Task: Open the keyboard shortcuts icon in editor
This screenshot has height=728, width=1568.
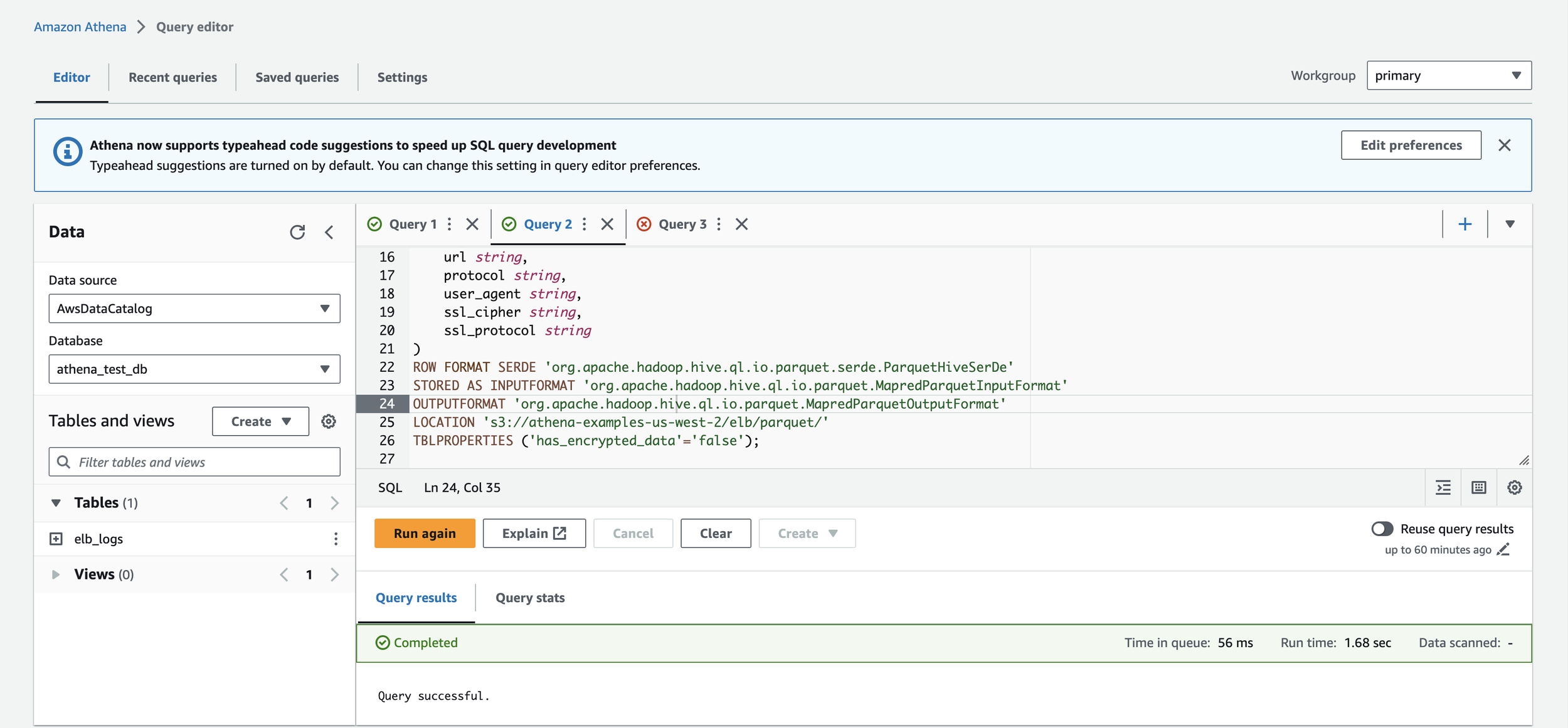Action: (x=1479, y=487)
